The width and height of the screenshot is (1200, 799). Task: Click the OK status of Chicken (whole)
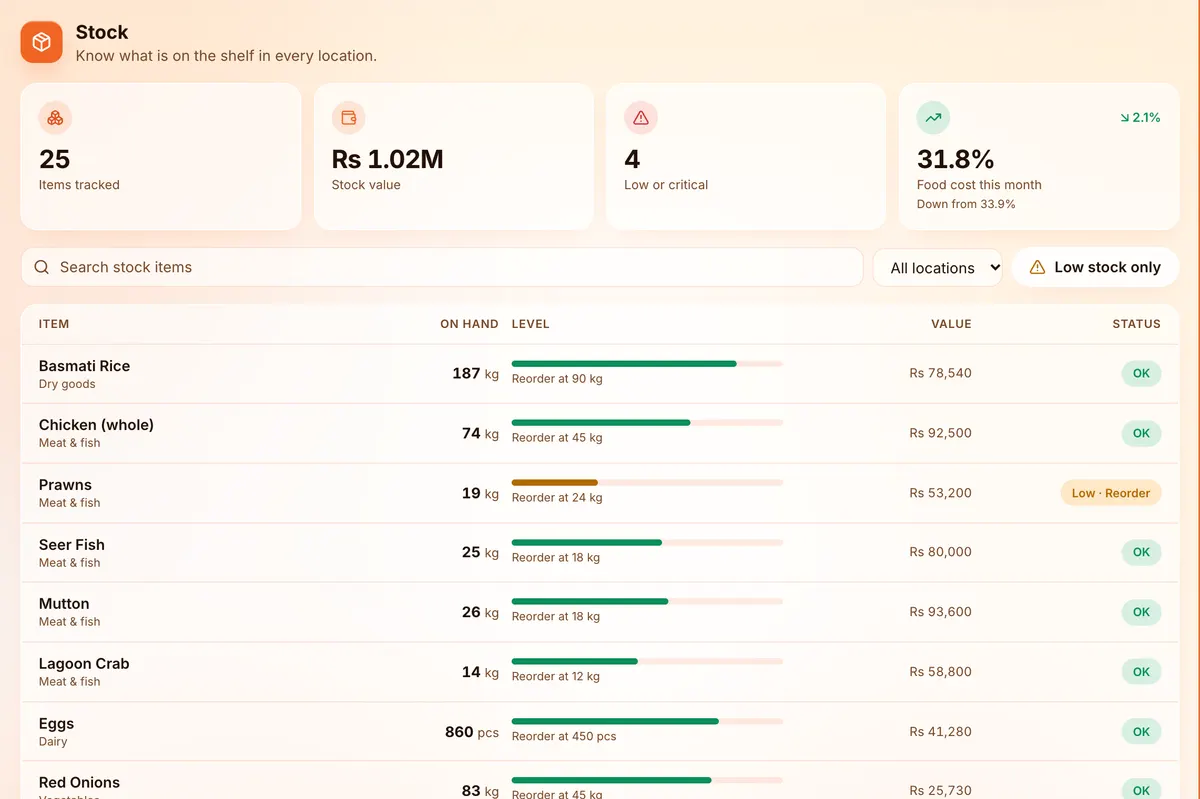pos(1141,433)
